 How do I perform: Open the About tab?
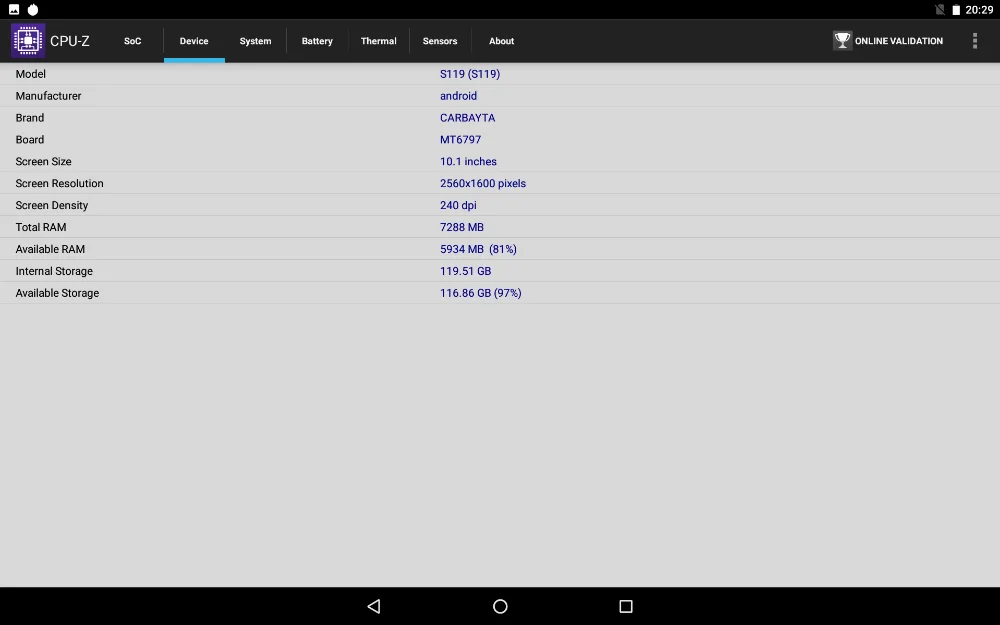coord(501,41)
